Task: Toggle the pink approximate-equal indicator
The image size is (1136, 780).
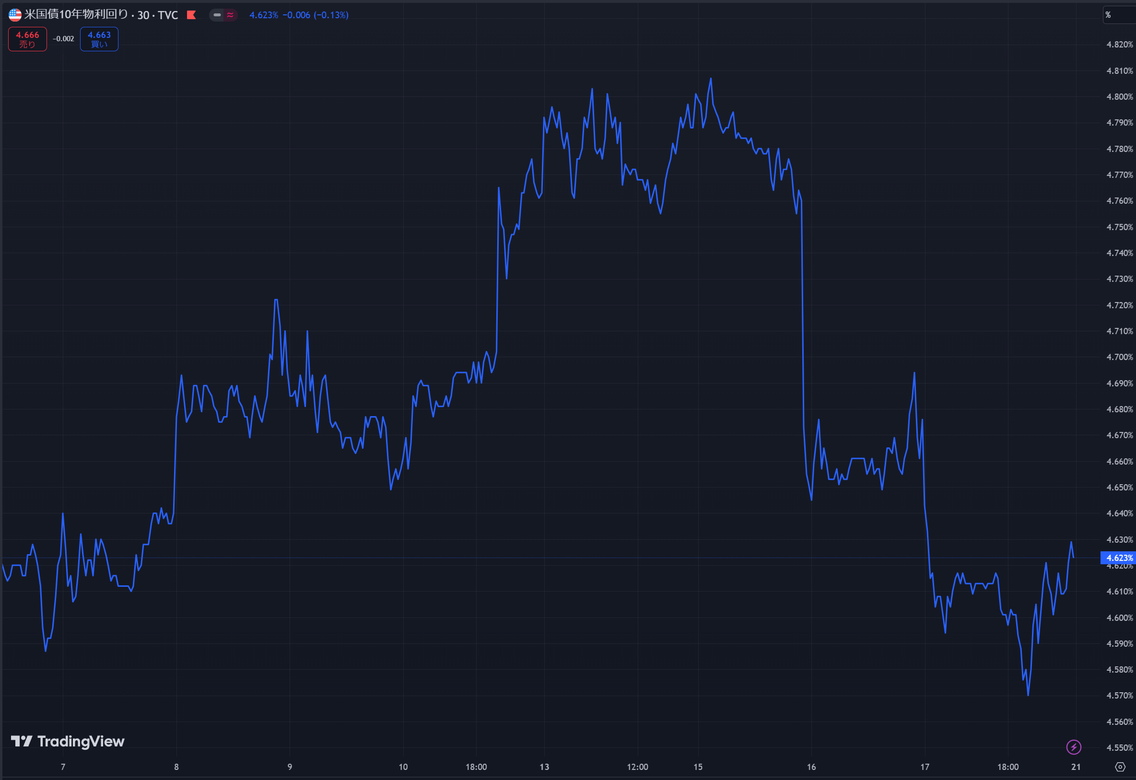Action: pos(230,15)
